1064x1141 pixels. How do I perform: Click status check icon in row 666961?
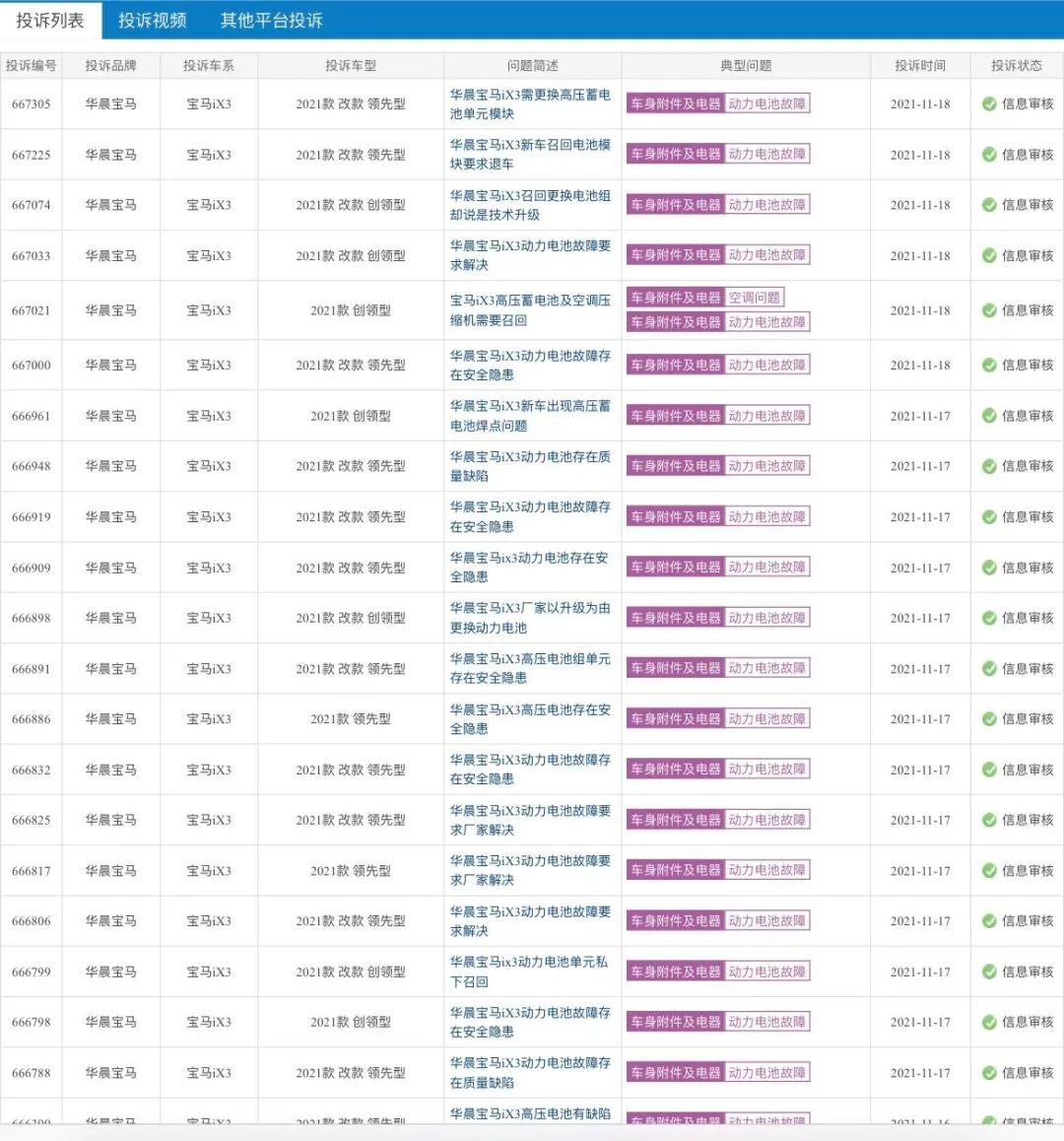point(989,416)
